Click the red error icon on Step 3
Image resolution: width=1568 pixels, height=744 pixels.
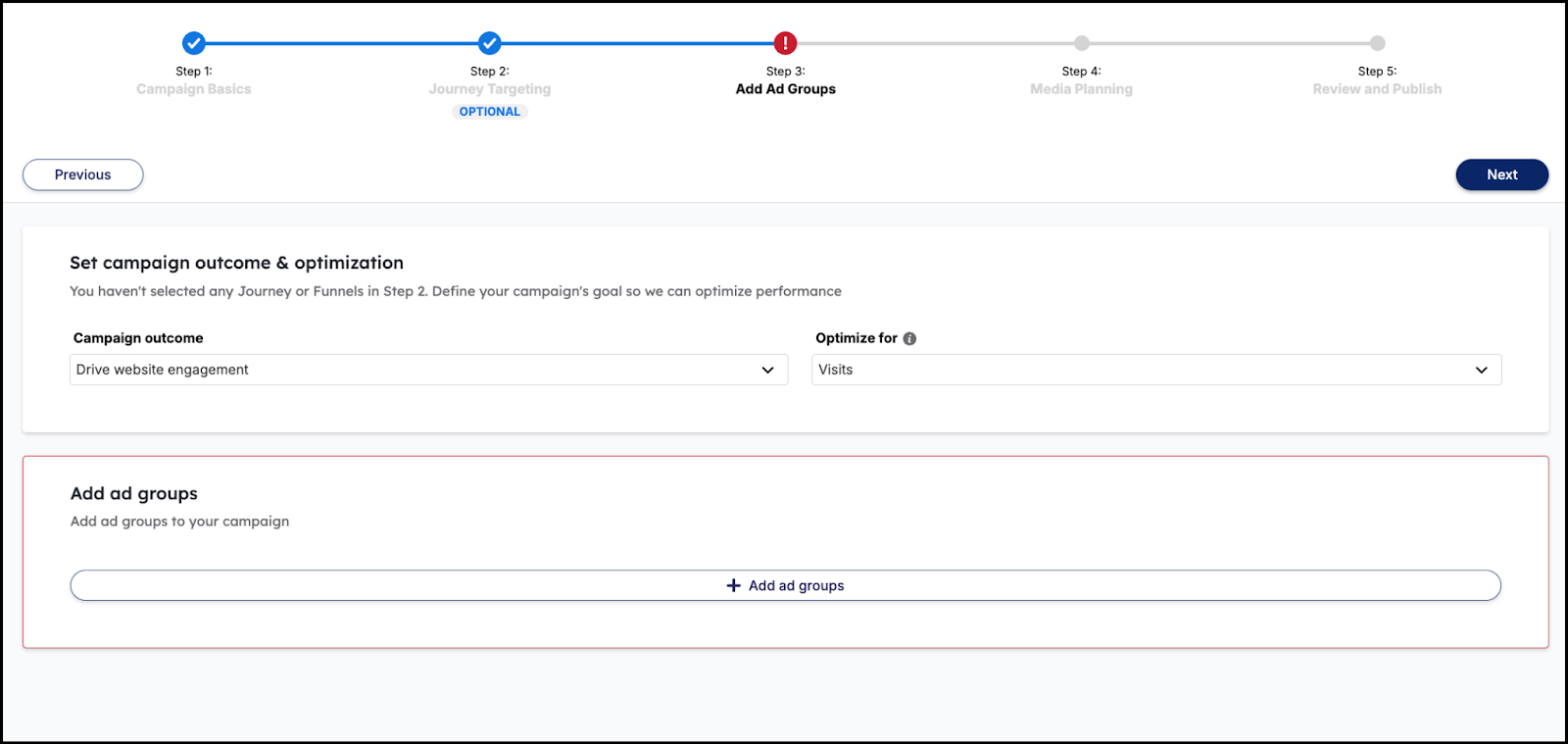(785, 43)
